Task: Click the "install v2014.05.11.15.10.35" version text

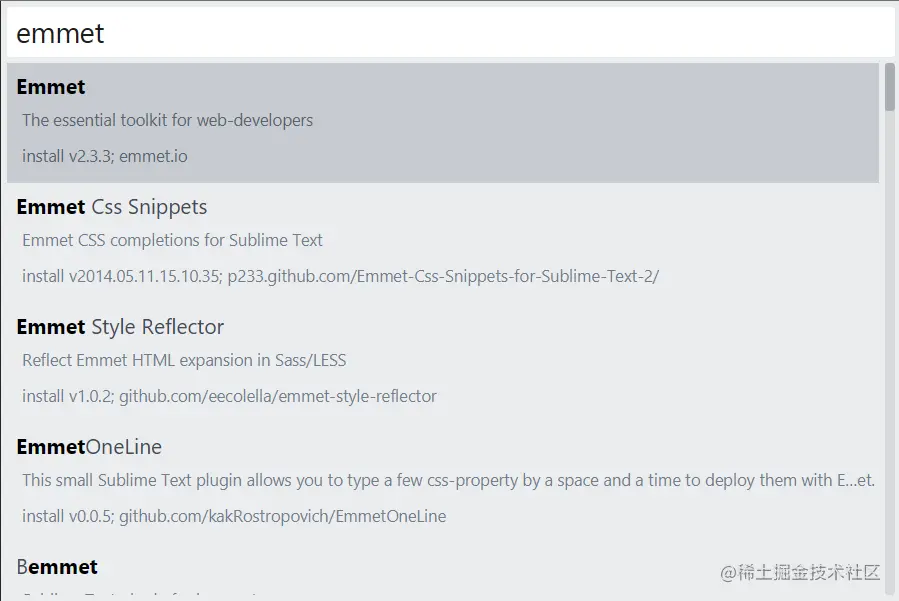Action: click(x=121, y=276)
